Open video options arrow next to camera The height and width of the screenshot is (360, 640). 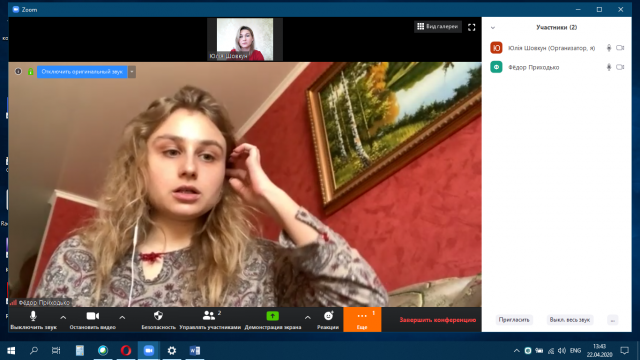click(x=122, y=317)
